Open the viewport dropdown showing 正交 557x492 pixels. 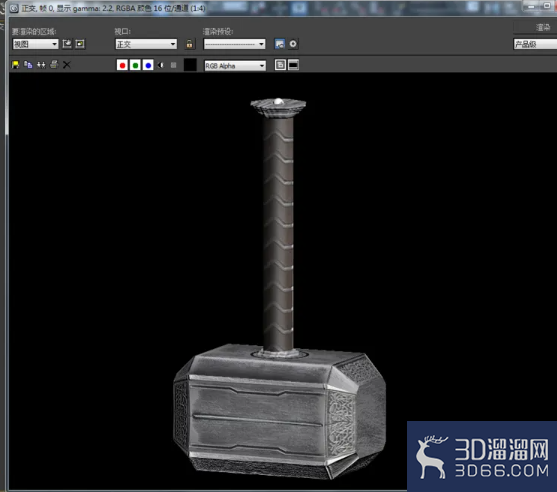[x=146, y=44]
